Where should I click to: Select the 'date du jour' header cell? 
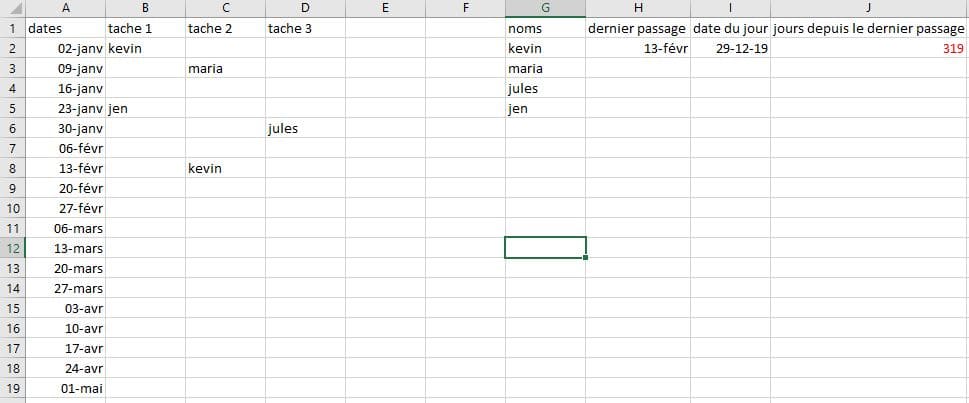tap(730, 29)
